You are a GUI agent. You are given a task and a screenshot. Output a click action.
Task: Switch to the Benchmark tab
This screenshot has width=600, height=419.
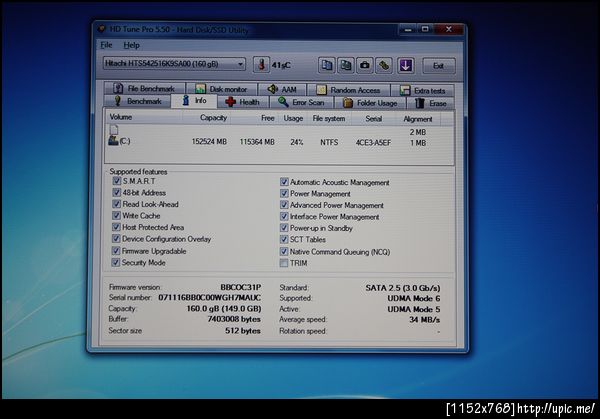click(138, 101)
